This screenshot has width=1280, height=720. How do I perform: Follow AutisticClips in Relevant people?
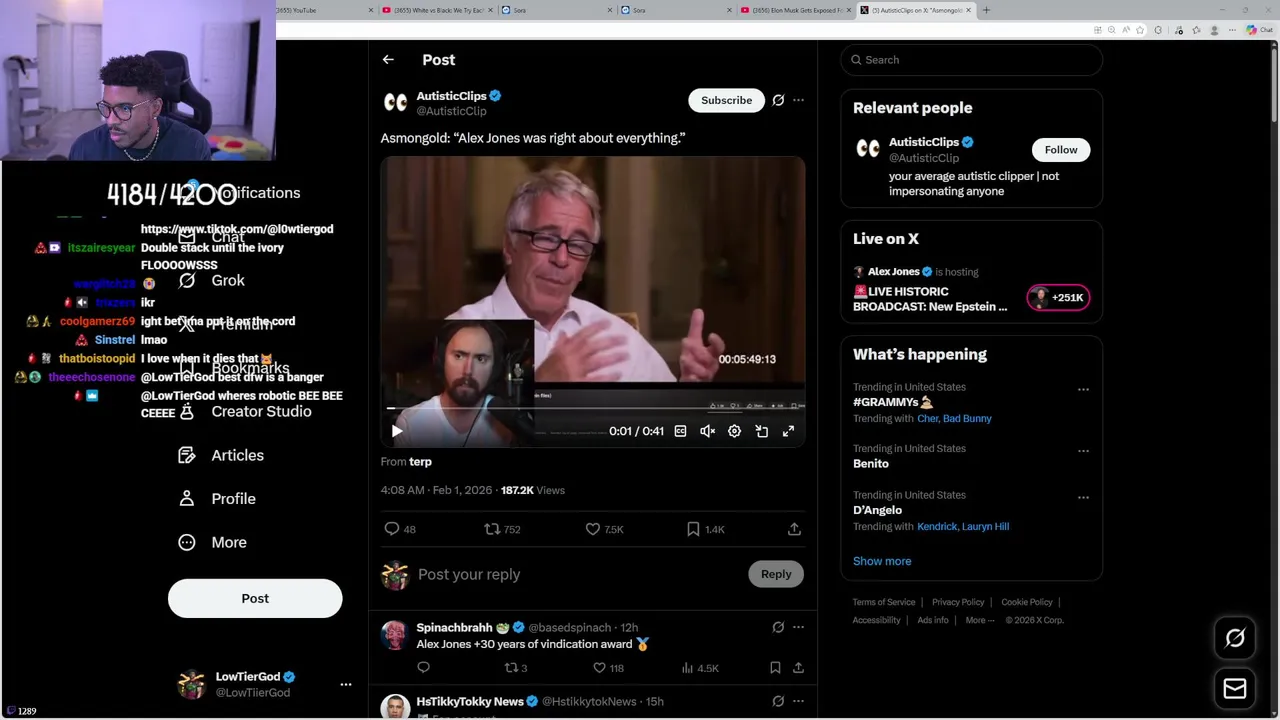pos(1061,150)
